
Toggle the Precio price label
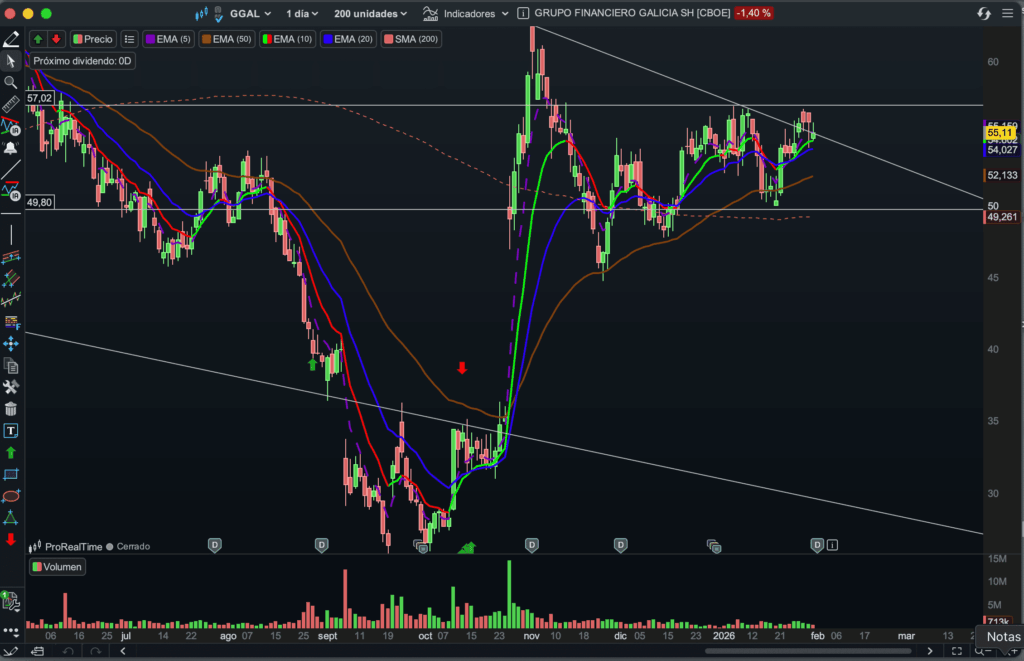(x=92, y=39)
